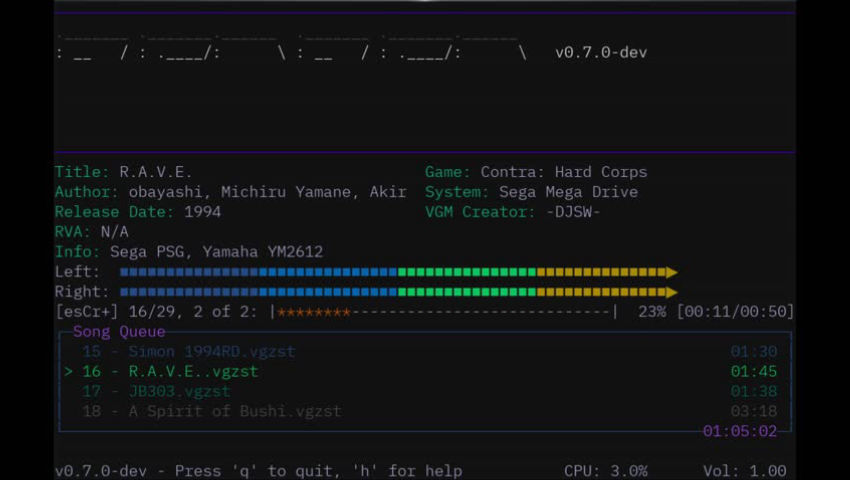This screenshot has height=480, width=850.
Task: Select queue entry 18 A Spirit of Bushi.vgzst
Action: tap(428, 412)
